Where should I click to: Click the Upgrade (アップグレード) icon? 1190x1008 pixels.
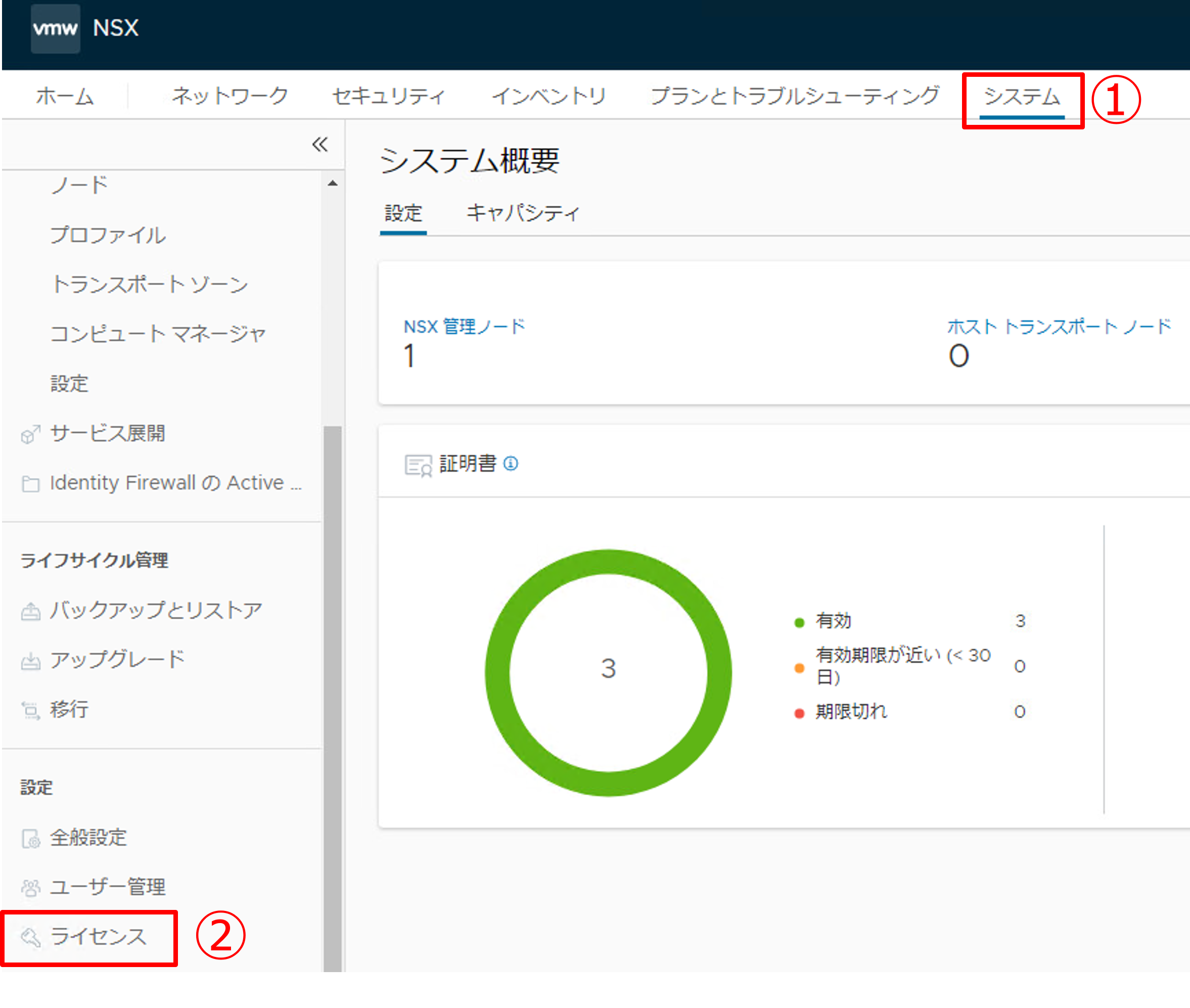[30, 661]
